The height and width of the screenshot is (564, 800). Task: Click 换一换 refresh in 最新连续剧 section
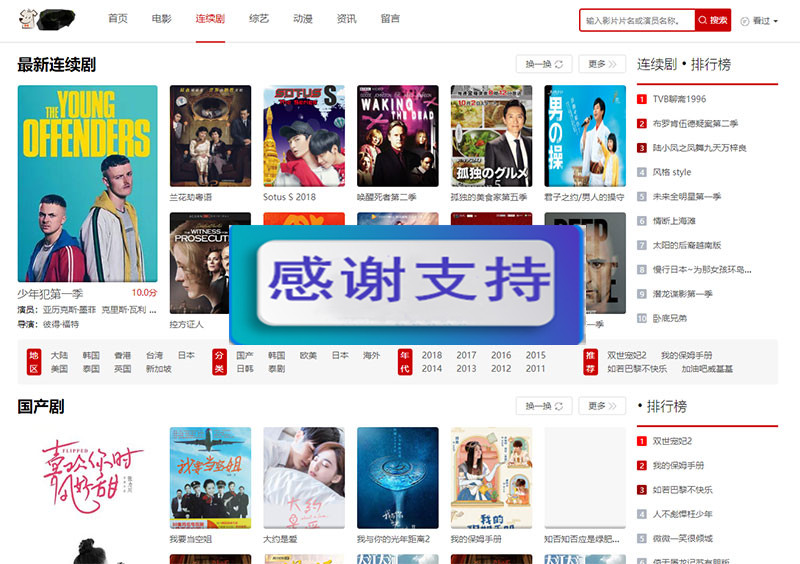[544, 64]
